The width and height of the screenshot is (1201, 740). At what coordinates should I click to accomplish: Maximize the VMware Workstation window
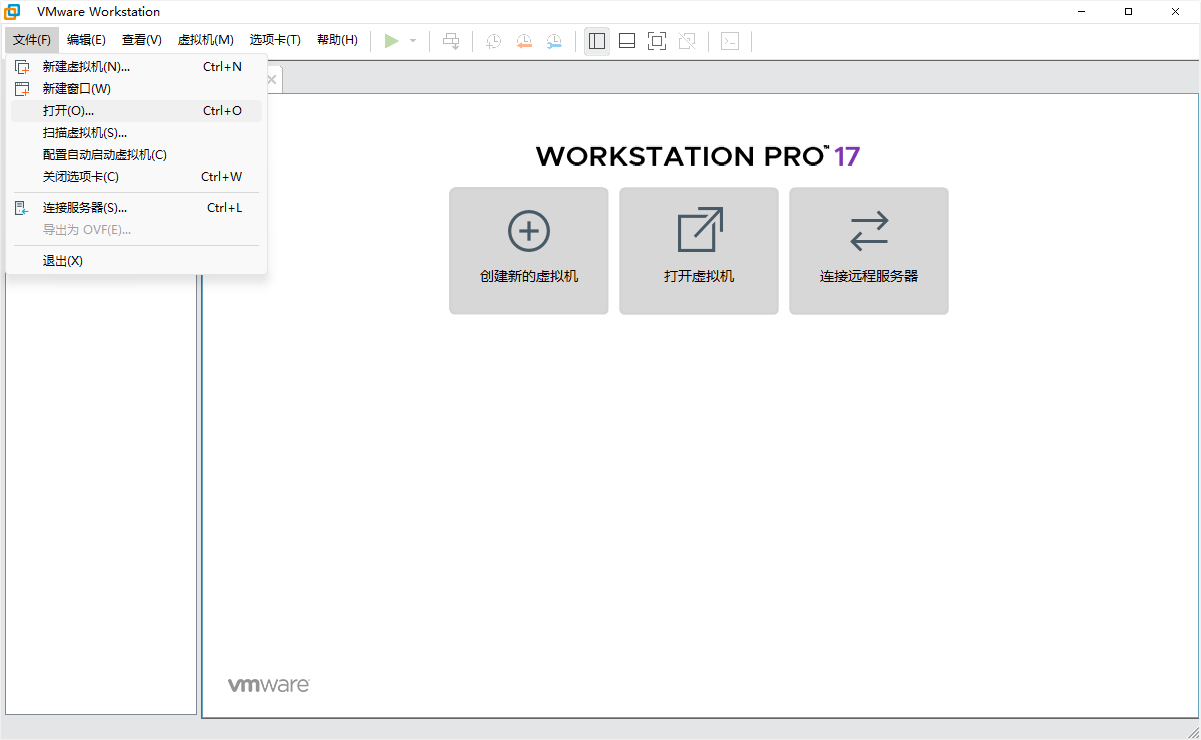click(x=1129, y=12)
